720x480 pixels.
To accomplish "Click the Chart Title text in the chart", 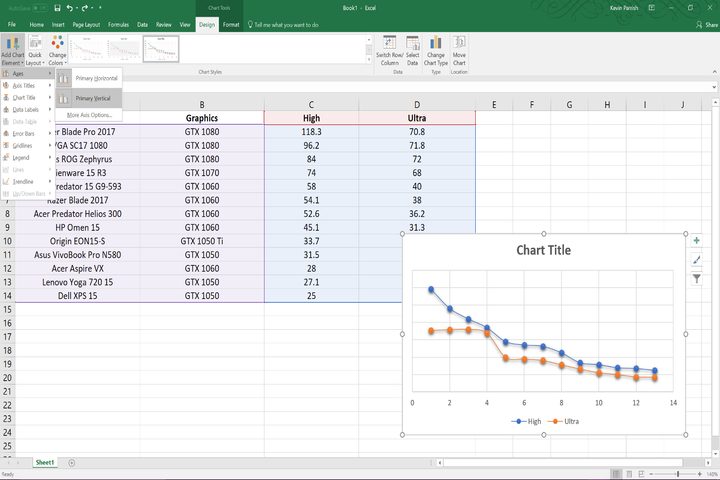I will point(544,250).
